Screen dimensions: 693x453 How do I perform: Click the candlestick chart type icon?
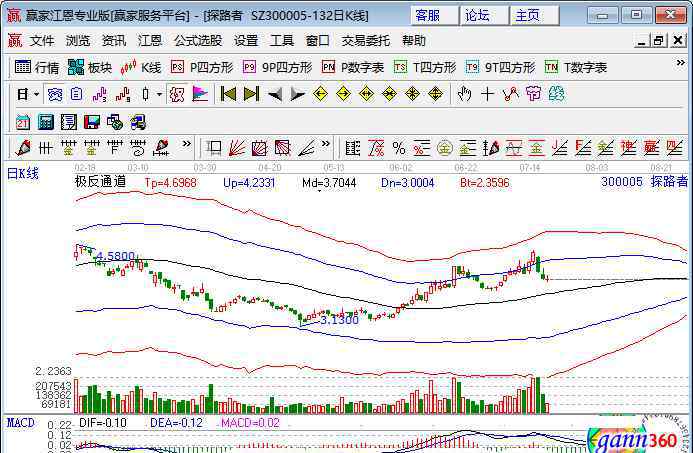click(x=145, y=94)
